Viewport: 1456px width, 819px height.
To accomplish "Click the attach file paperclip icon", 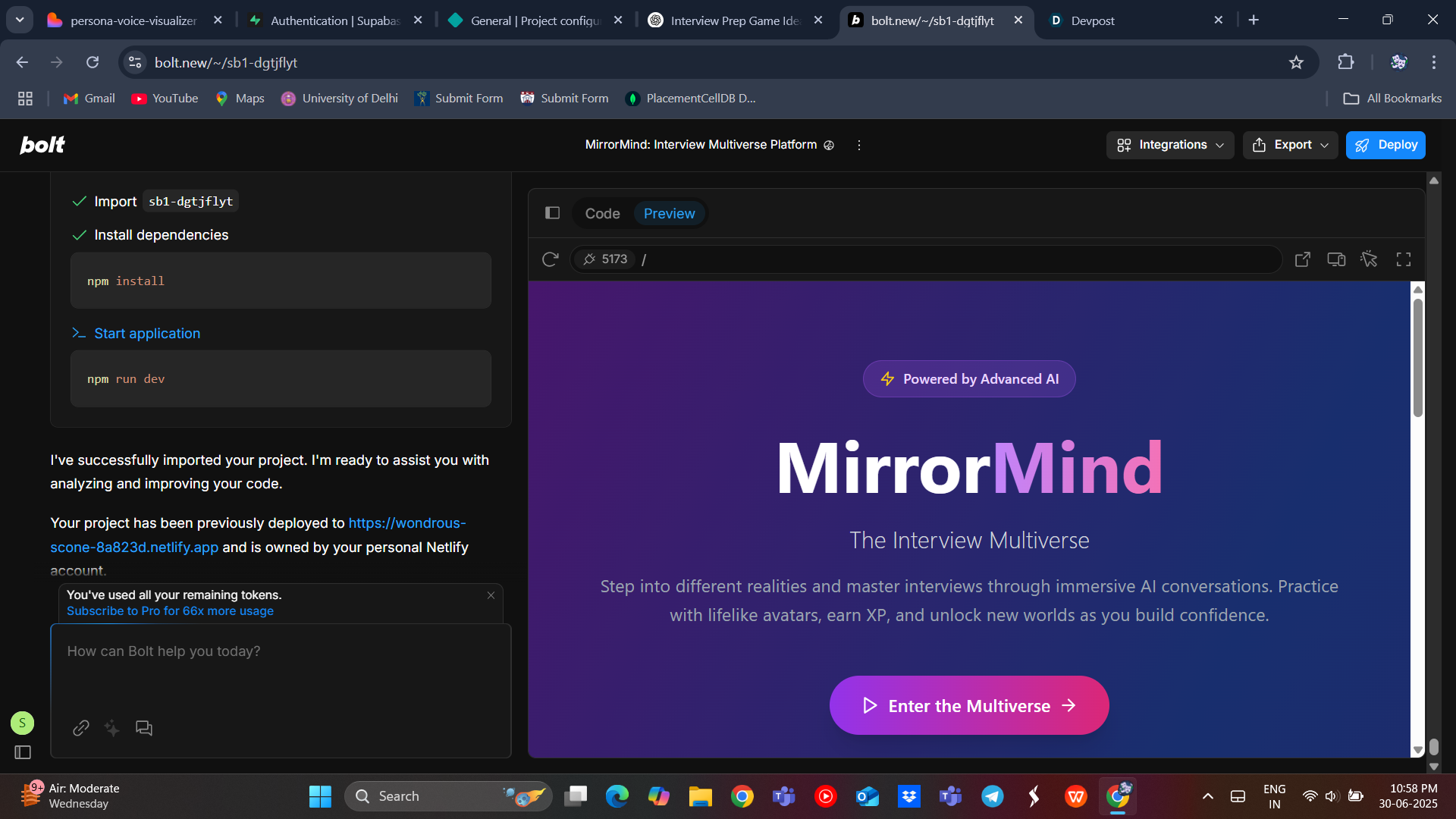I will coord(81,728).
